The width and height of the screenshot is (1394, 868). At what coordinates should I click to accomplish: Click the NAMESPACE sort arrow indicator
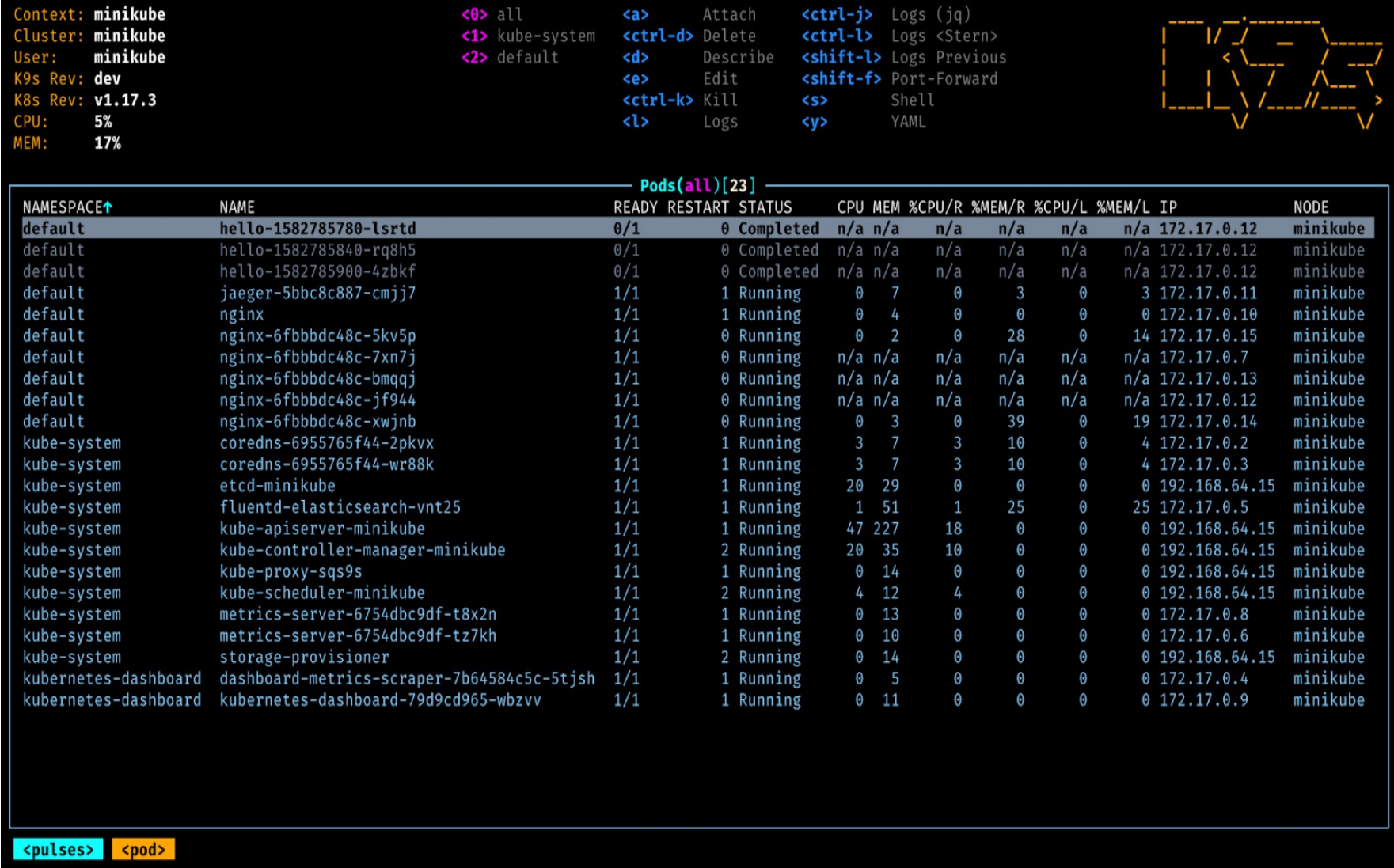108,207
